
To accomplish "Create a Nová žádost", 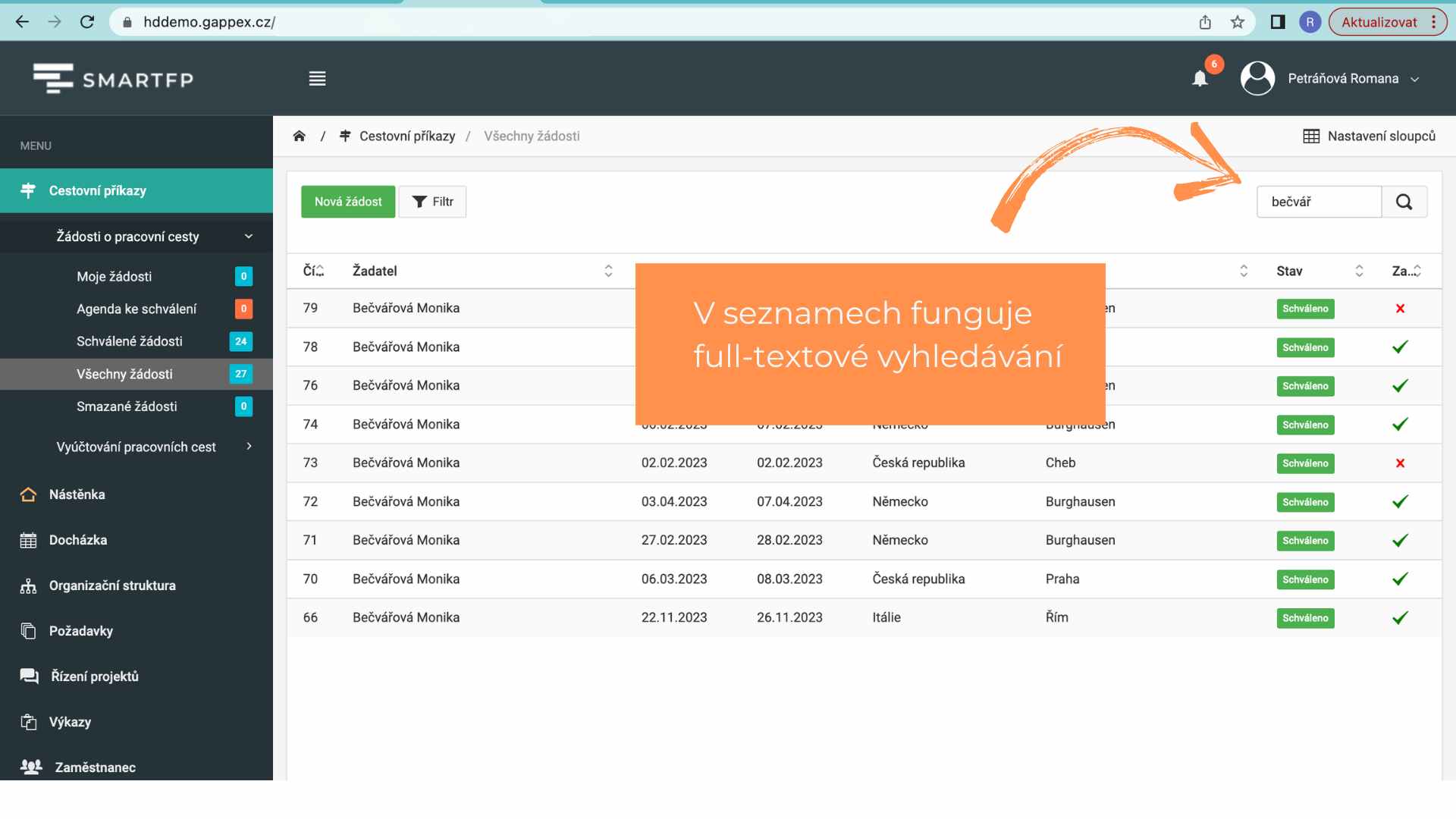I will pos(348,202).
